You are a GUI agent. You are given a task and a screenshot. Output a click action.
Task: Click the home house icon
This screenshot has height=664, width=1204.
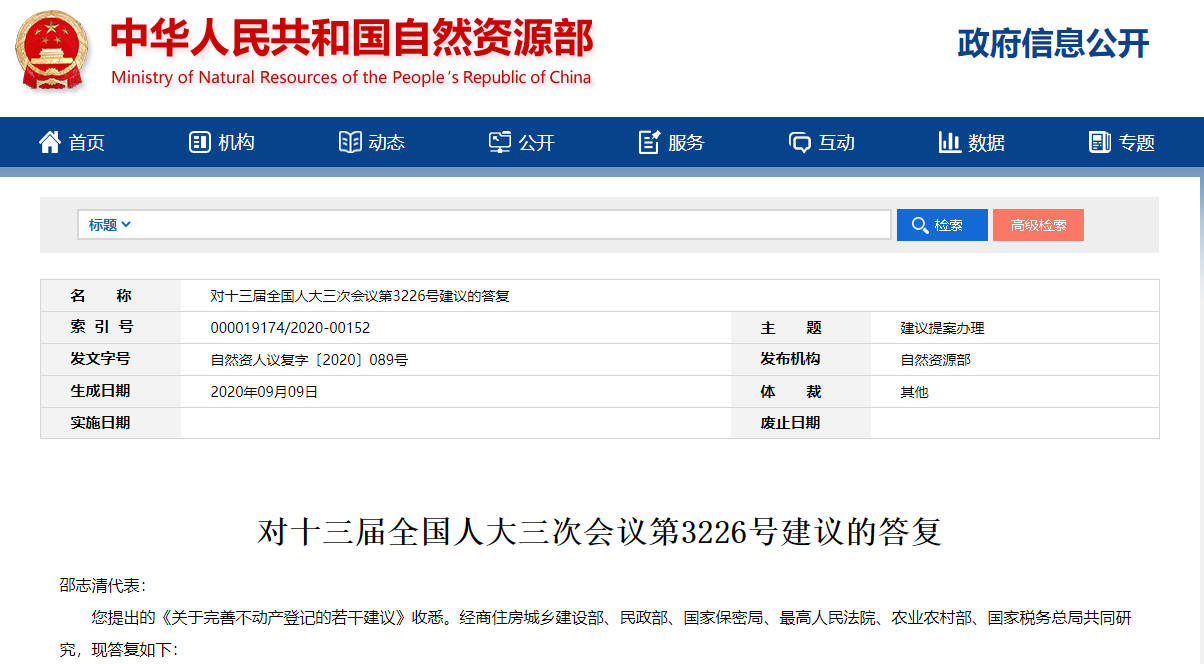coord(49,142)
